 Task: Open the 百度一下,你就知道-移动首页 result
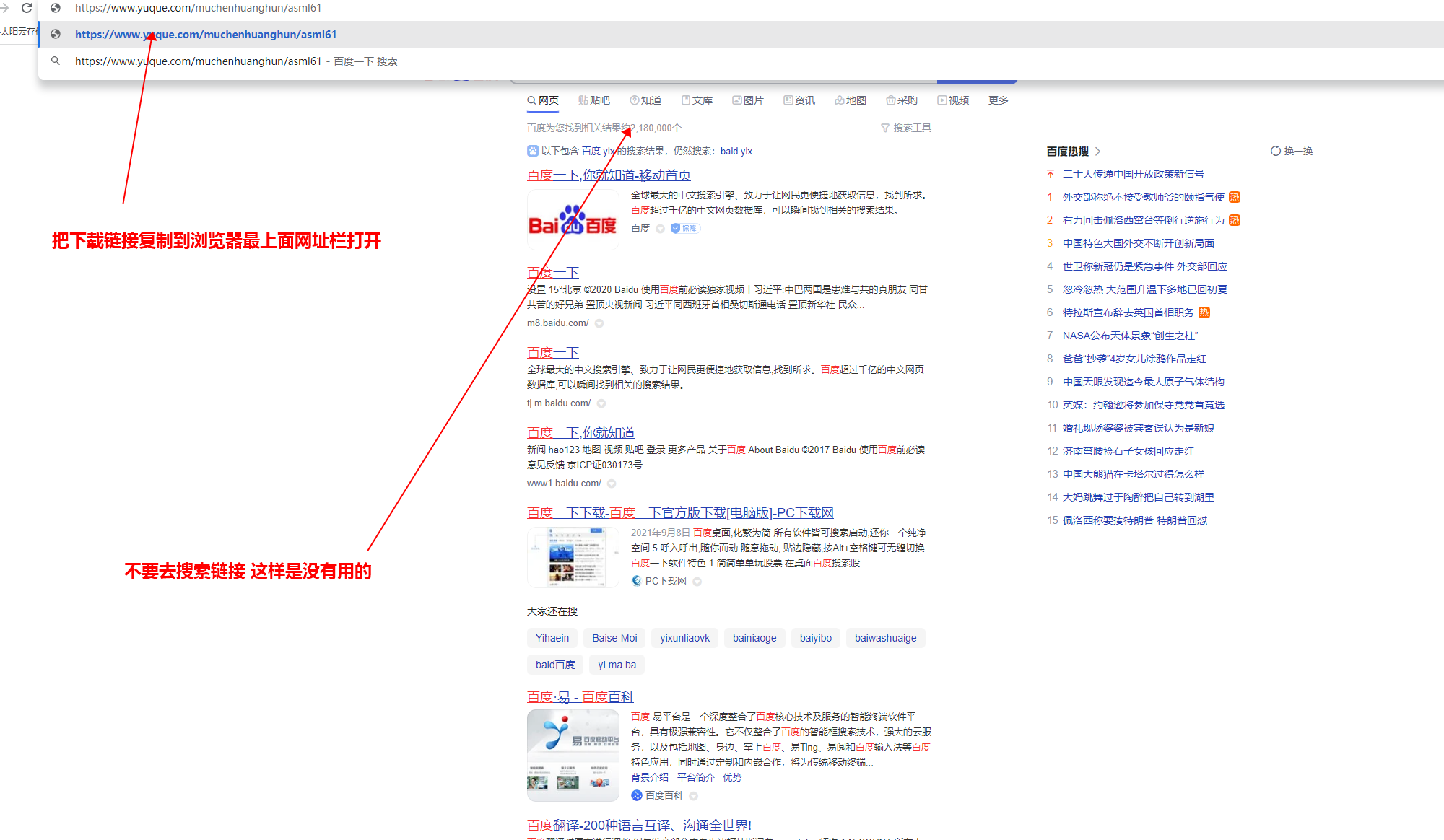pyautogui.click(x=608, y=175)
